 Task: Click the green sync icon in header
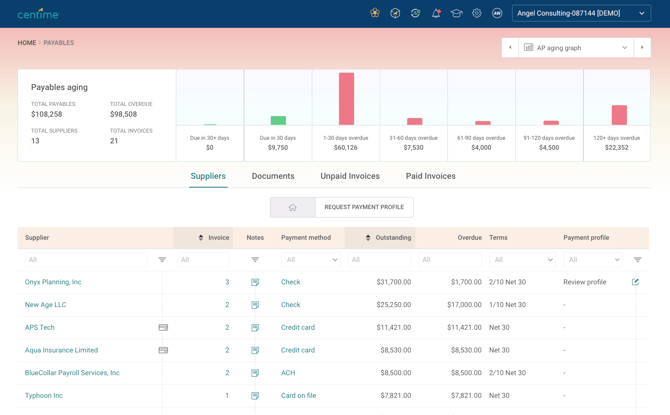click(x=415, y=13)
